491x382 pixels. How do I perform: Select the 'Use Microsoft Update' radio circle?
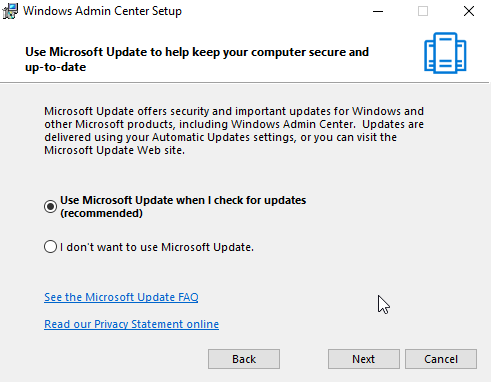click(x=50, y=207)
